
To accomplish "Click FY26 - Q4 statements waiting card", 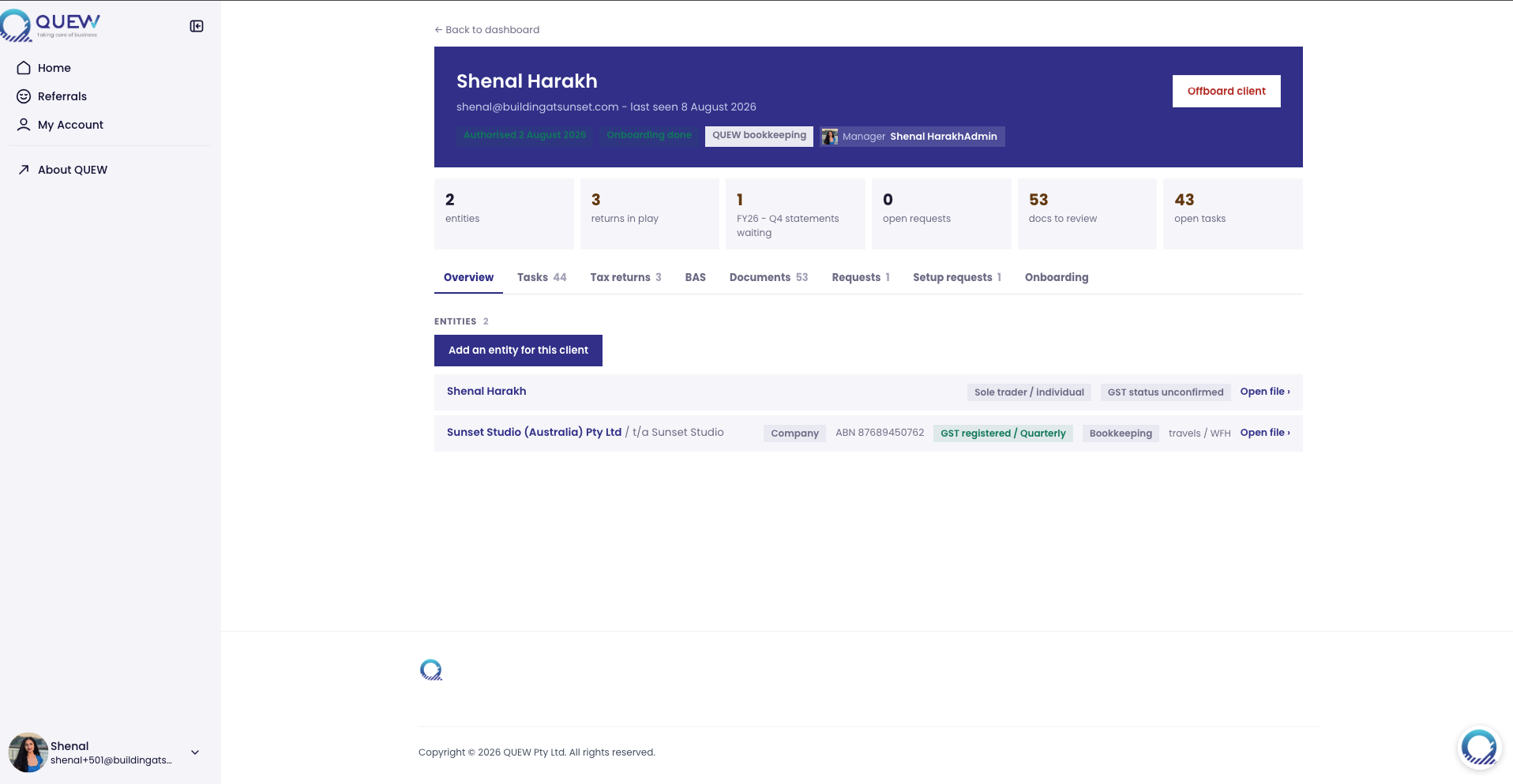I will 795,214.
